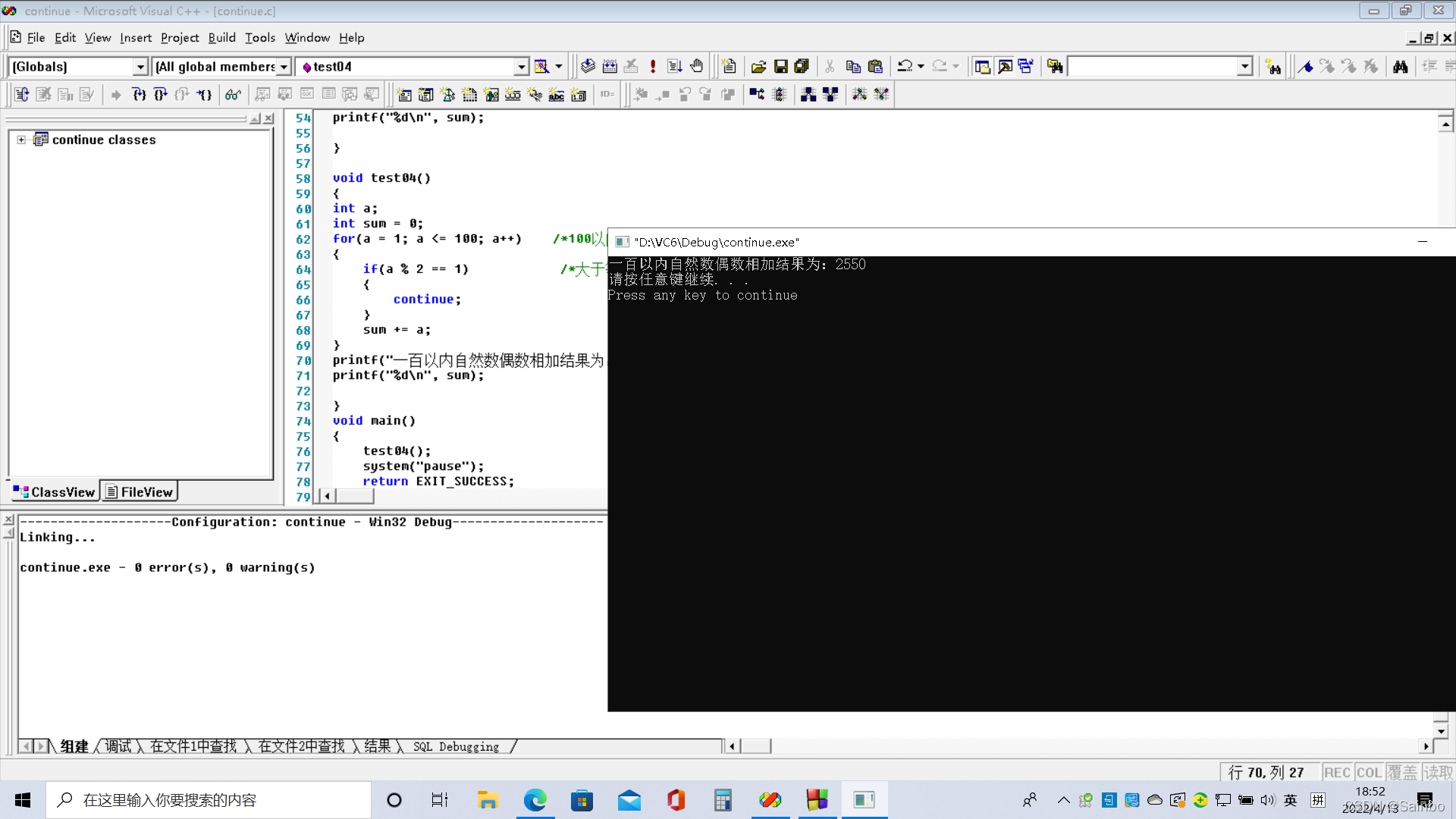Click the Find binoculars icon
This screenshot has width=1456, height=819.
1400,67
